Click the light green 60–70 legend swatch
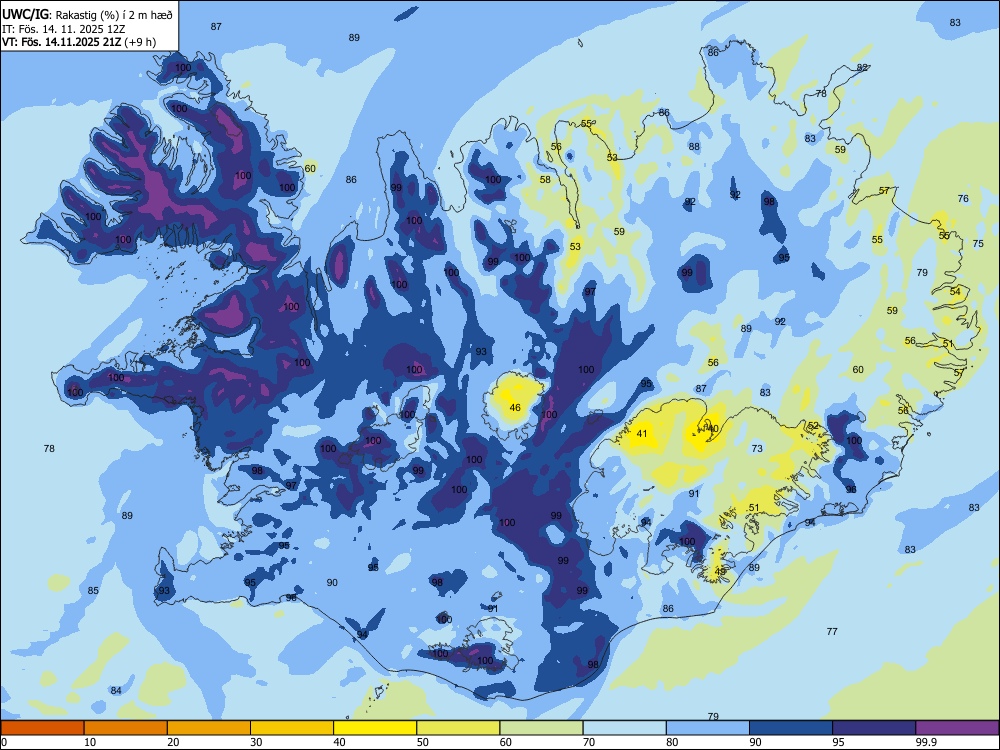This screenshot has width=1000, height=750. point(541,728)
